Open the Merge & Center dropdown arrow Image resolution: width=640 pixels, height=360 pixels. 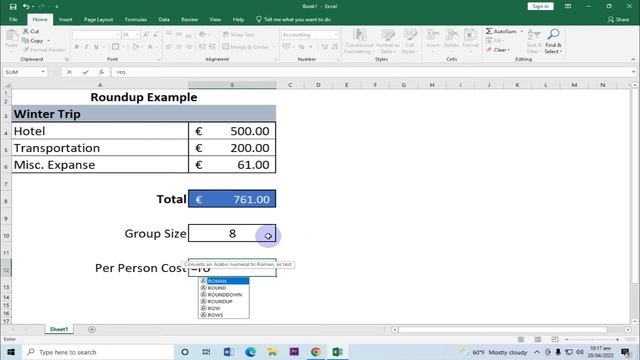[x=273, y=47]
